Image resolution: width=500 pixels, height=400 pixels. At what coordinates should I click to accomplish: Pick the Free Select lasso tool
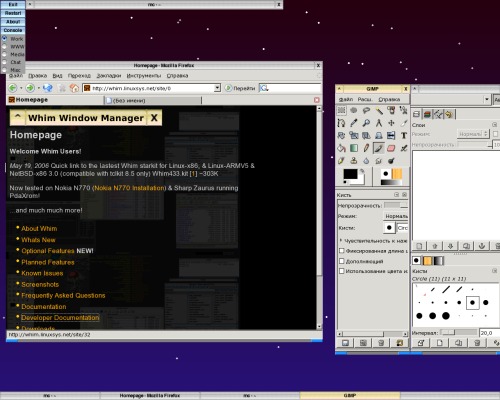tap(366, 110)
